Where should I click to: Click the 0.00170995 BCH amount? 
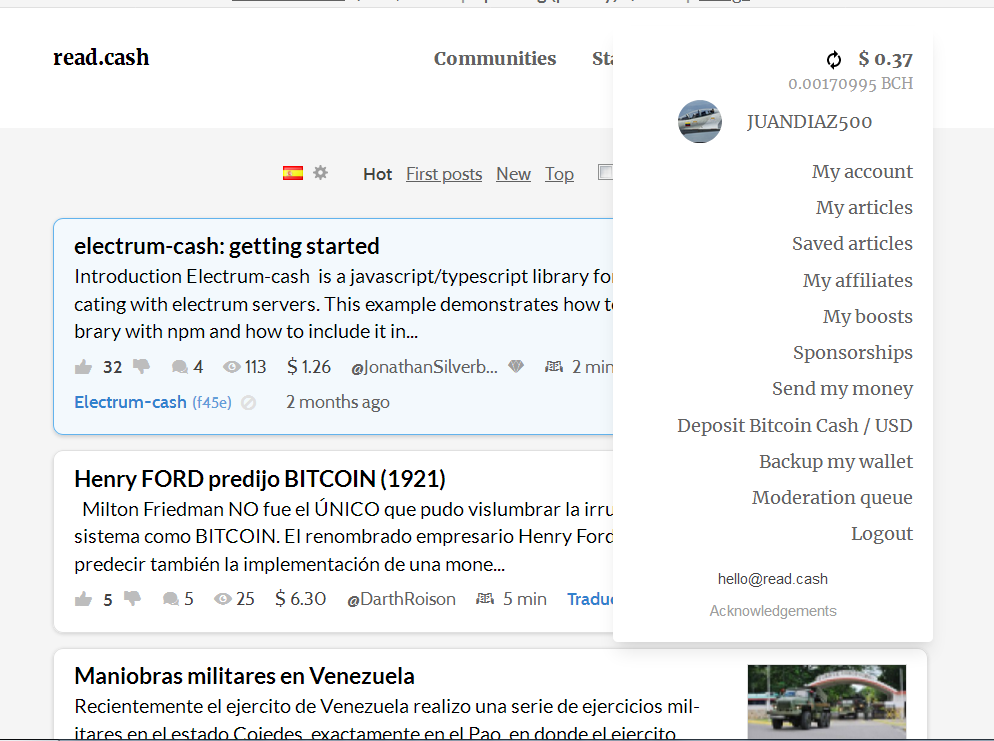(x=851, y=84)
